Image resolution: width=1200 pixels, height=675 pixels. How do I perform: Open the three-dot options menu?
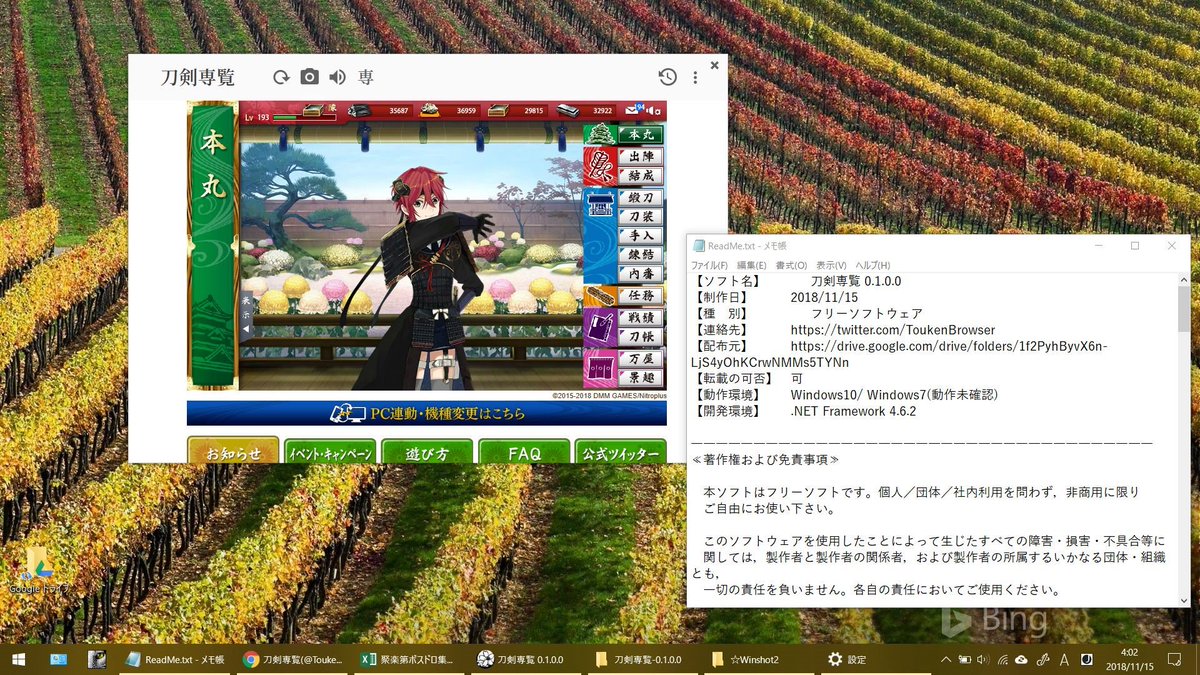coord(694,77)
